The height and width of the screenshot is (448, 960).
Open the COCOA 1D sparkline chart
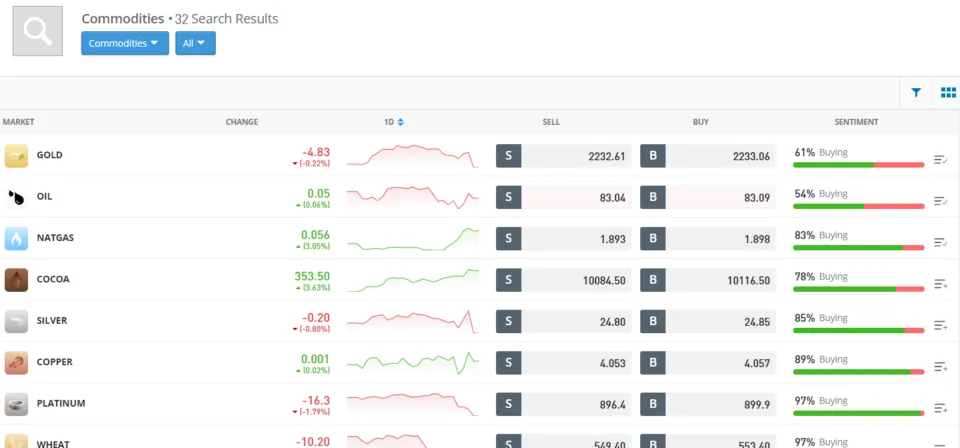[413, 280]
